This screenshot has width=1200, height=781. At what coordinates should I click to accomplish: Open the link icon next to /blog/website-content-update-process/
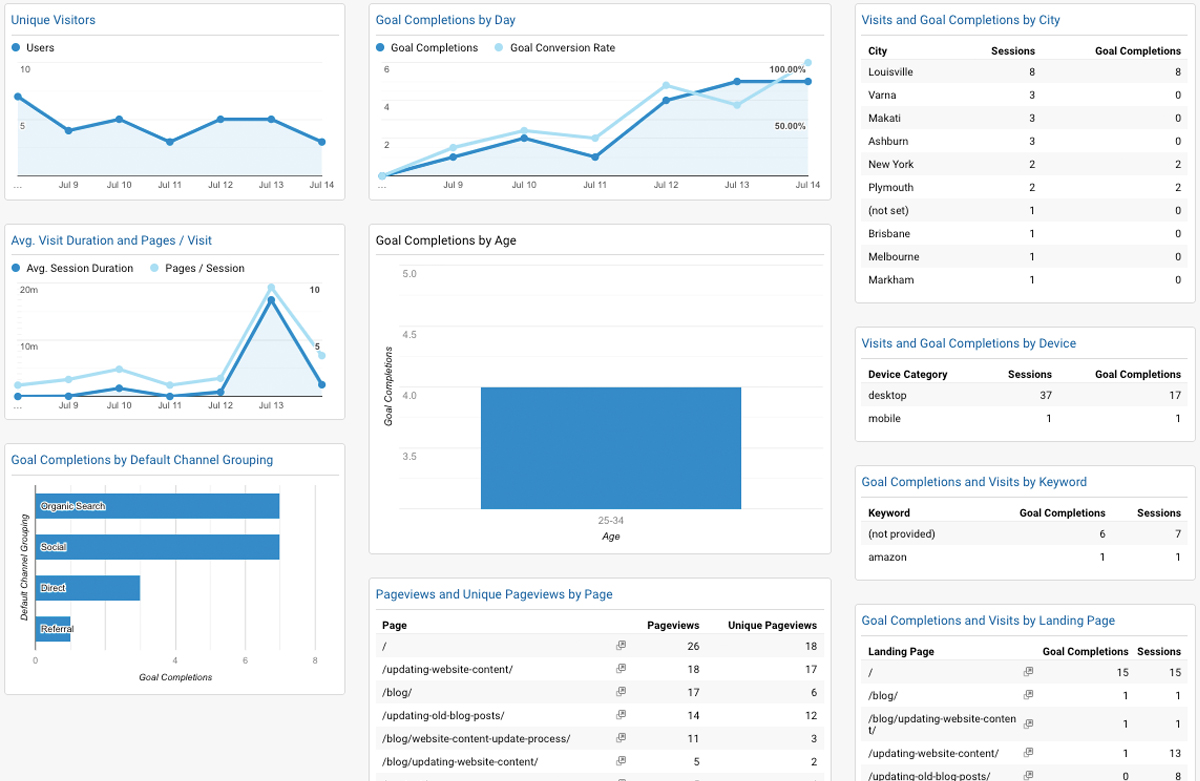pyautogui.click(x=621, y=738)
